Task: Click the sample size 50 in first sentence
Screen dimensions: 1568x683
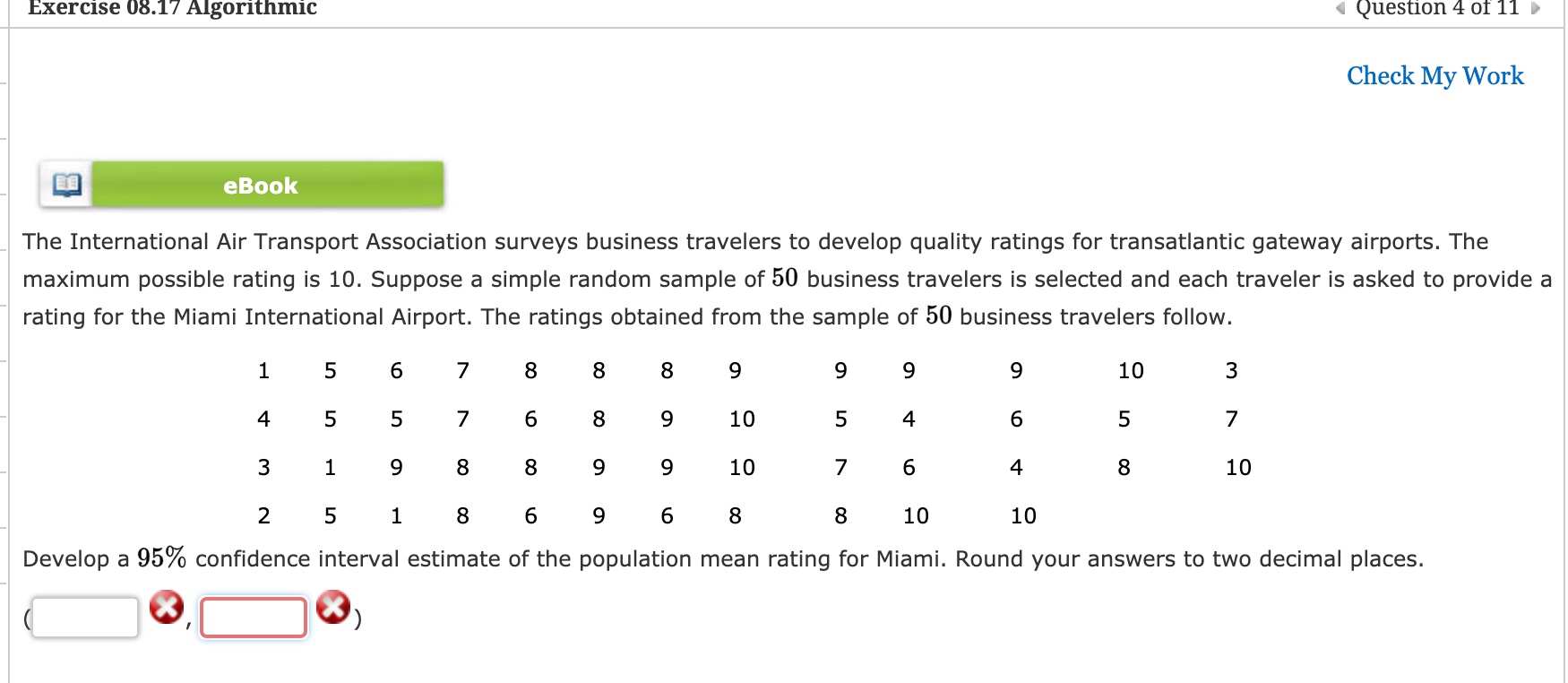Action: (784, 278)
